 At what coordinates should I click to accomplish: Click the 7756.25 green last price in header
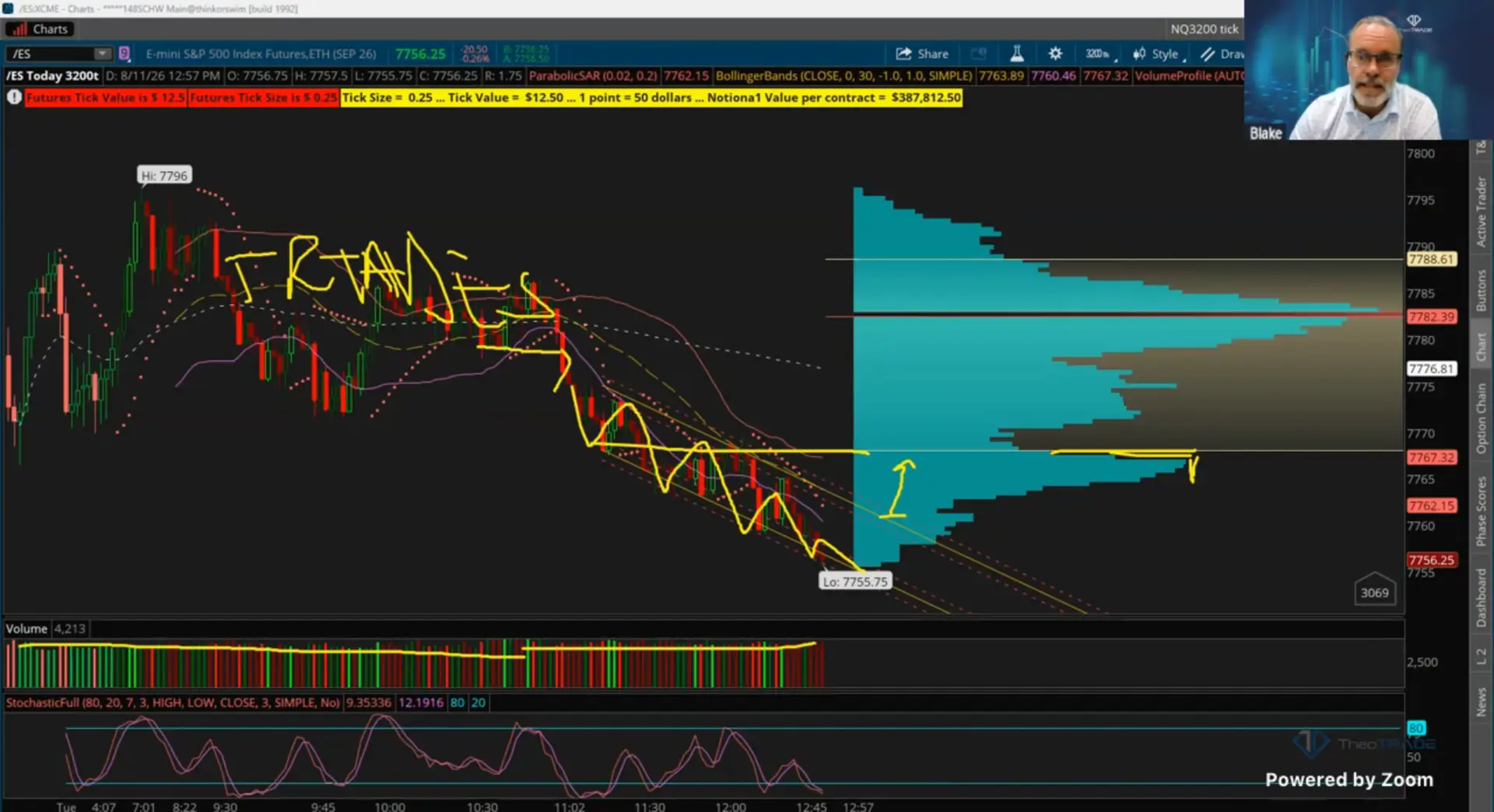(x=420, y=54)
